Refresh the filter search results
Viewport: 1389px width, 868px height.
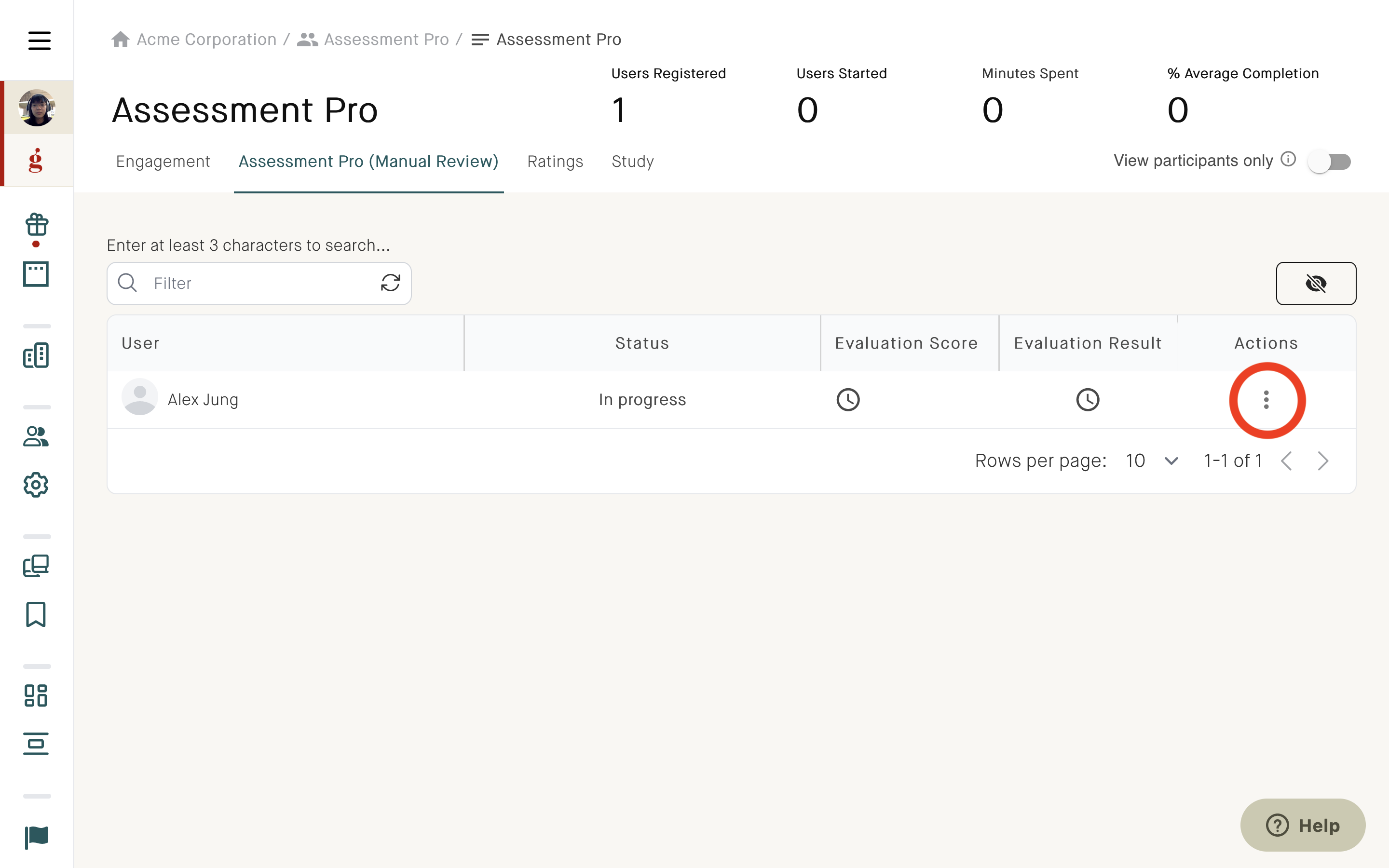[x=390, y=283]
